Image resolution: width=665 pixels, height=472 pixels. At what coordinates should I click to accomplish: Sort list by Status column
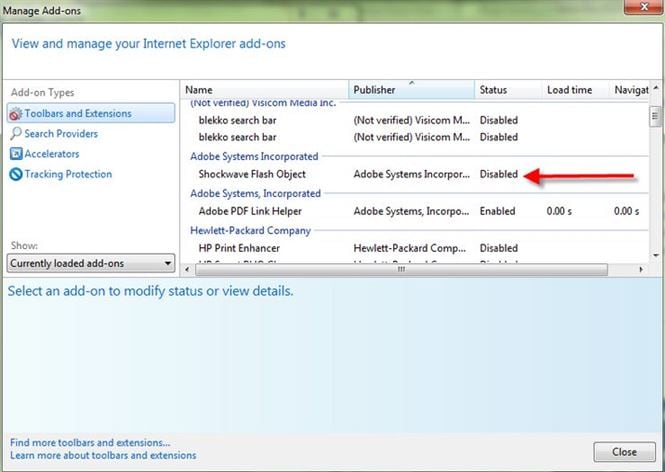tap(508, 90)
